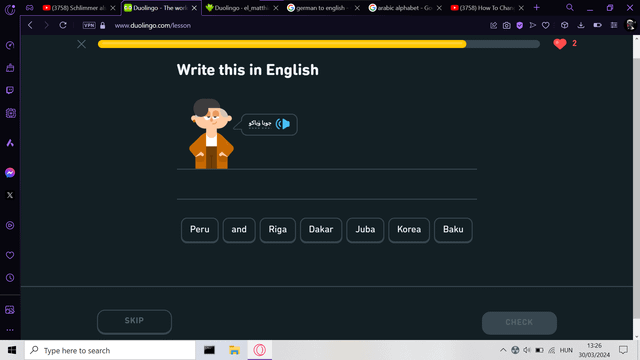Tap the Juba word tile
The width and height of the screenshot is (640, 360).
click(365, 230)
